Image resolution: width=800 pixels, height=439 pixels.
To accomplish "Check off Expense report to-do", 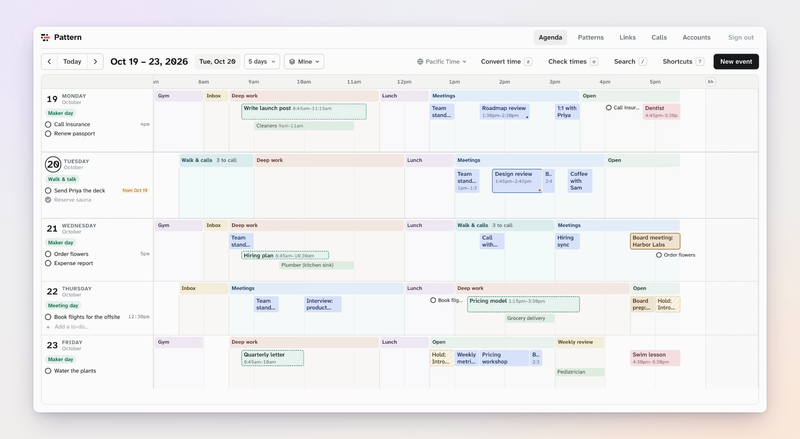I will (48, 263).
